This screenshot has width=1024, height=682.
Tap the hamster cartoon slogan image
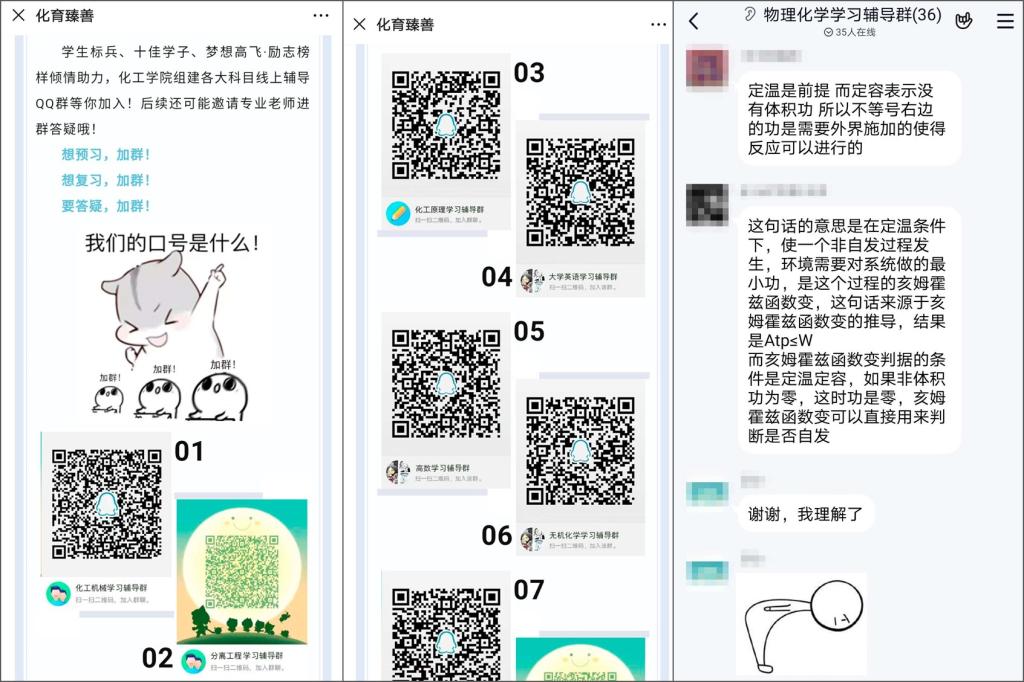click(x=171, y=325)
